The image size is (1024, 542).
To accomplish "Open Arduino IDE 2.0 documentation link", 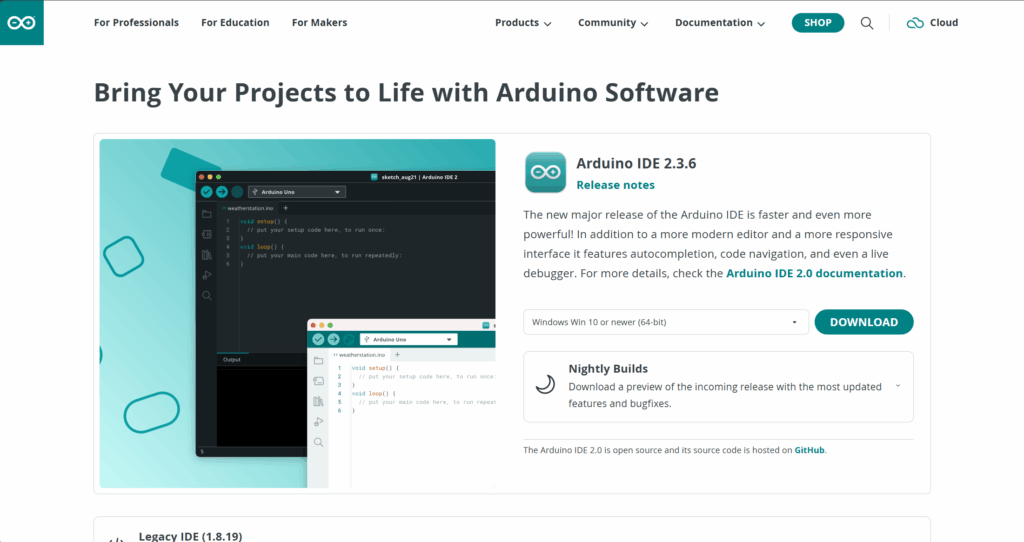I will click(814, 273).
